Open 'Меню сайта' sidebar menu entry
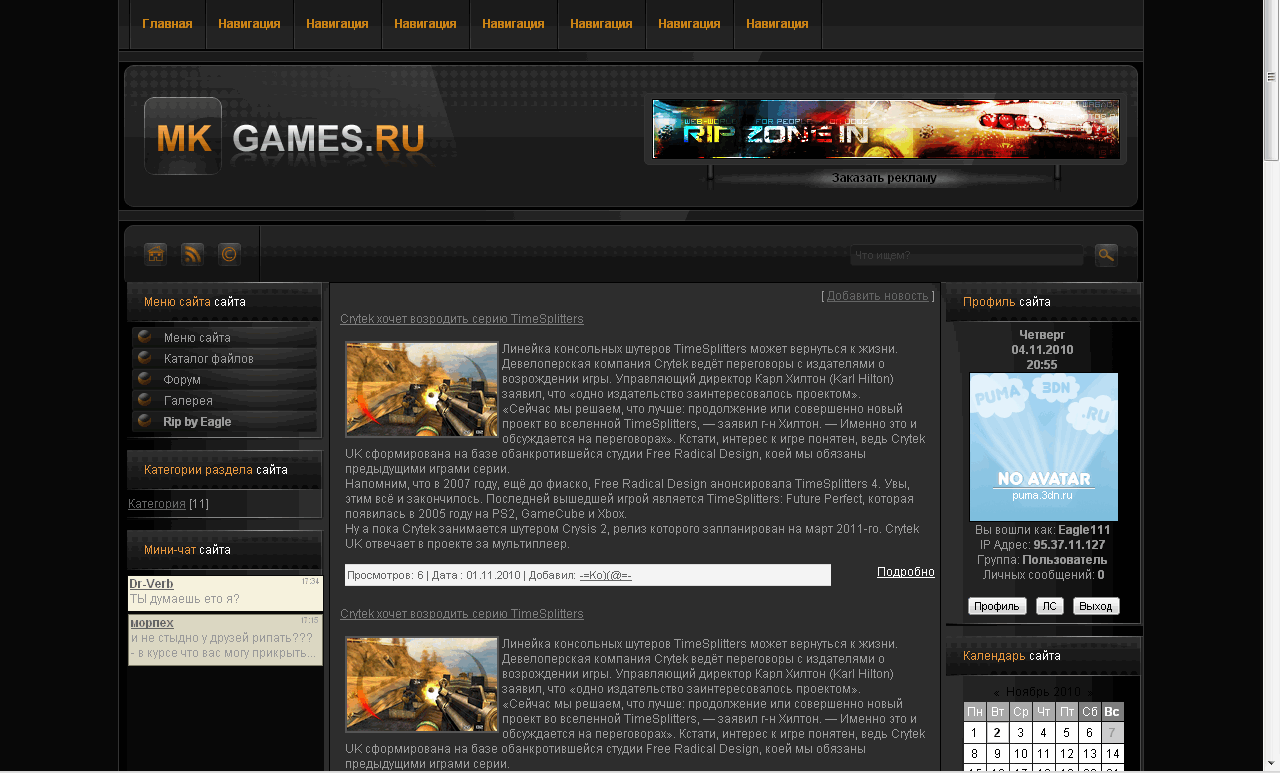1280x773 pixels. pyautogui.click(x=225, y=337)
